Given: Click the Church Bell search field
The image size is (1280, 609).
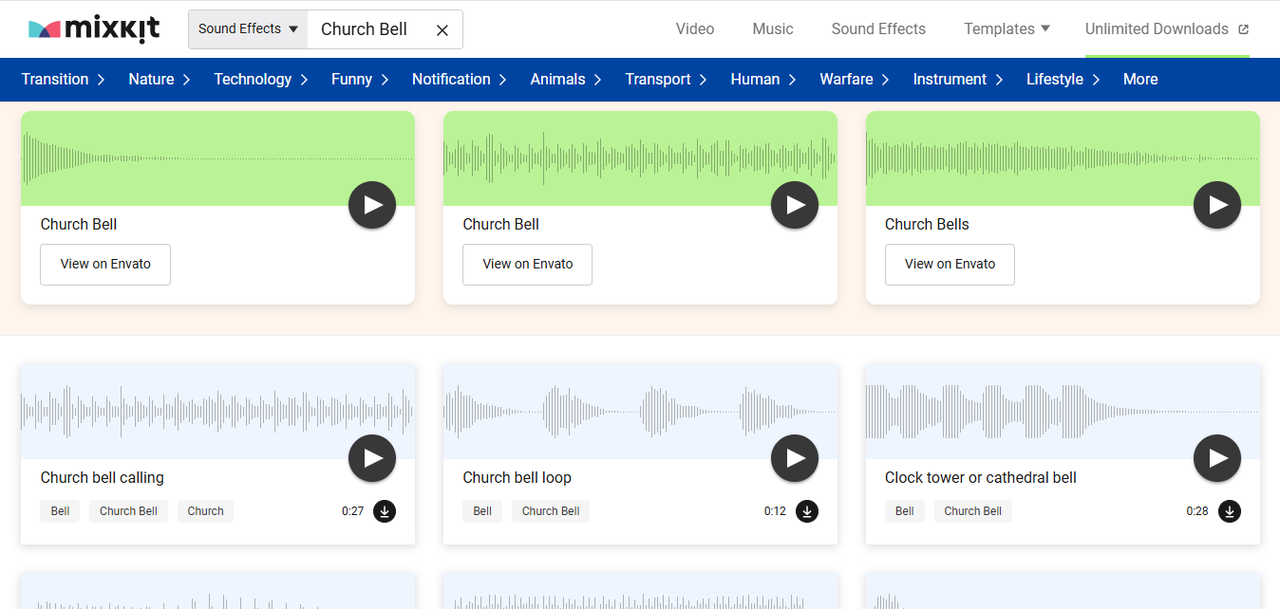Looking at the screenshot, I should tap(368, 30).
